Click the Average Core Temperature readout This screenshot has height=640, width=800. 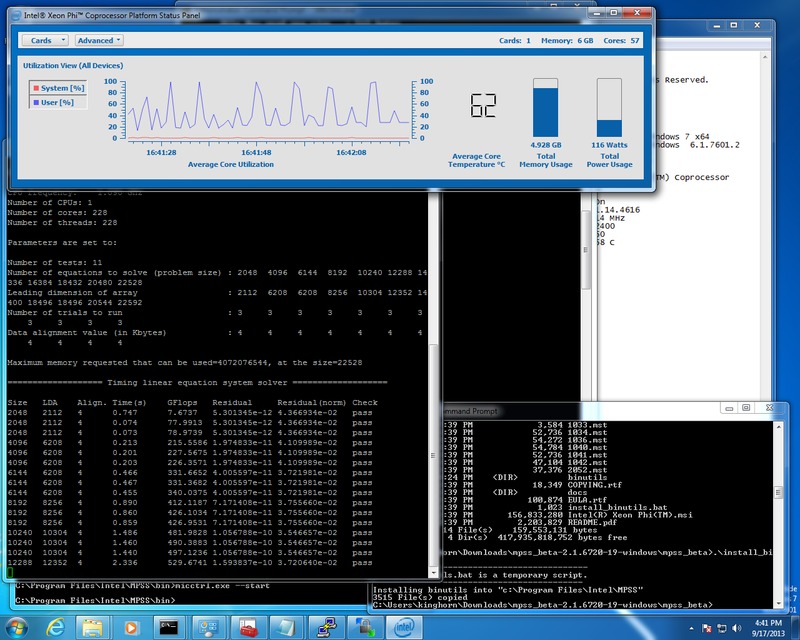coord(483,108)
